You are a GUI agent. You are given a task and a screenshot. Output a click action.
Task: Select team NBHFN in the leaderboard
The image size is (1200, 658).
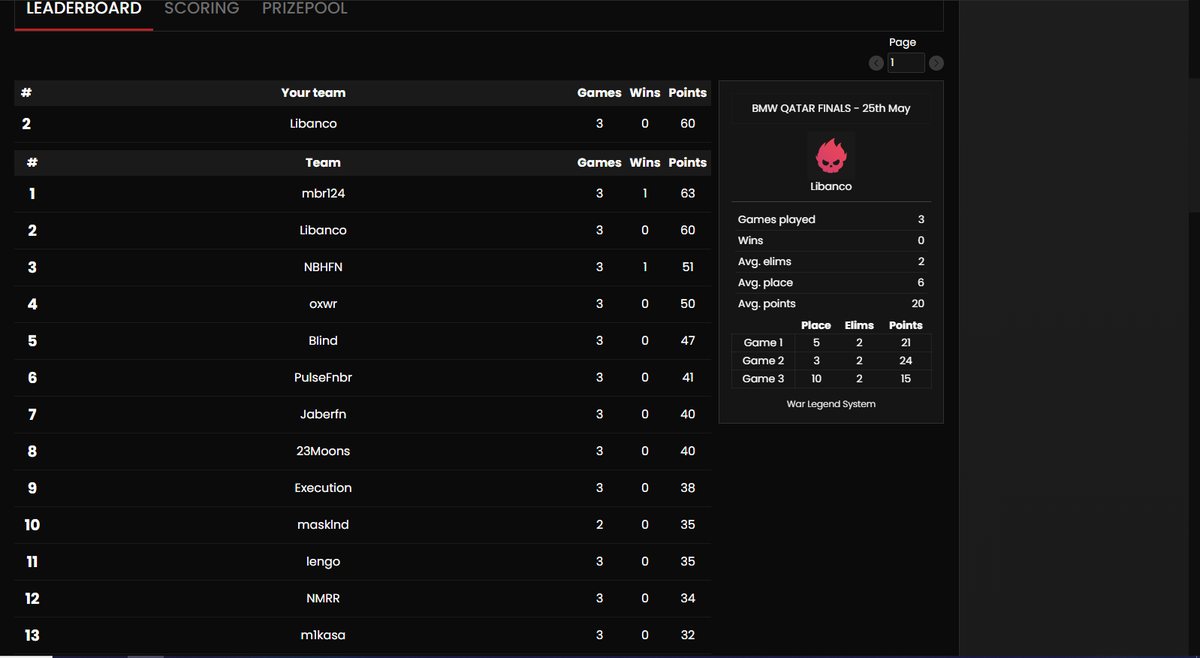click(x=363, y=267)
